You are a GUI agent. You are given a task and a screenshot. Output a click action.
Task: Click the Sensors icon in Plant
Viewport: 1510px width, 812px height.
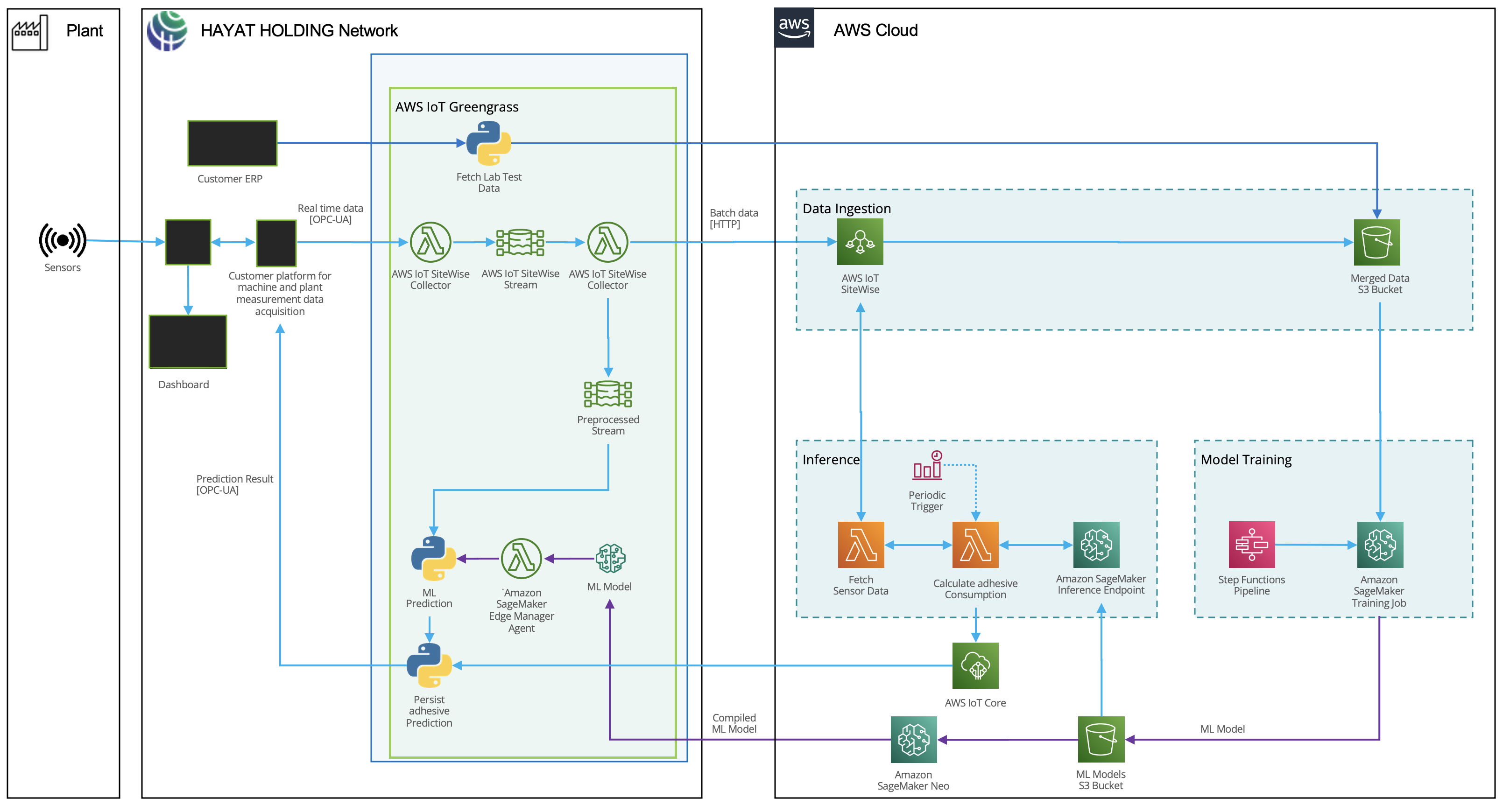coord(62,240)
